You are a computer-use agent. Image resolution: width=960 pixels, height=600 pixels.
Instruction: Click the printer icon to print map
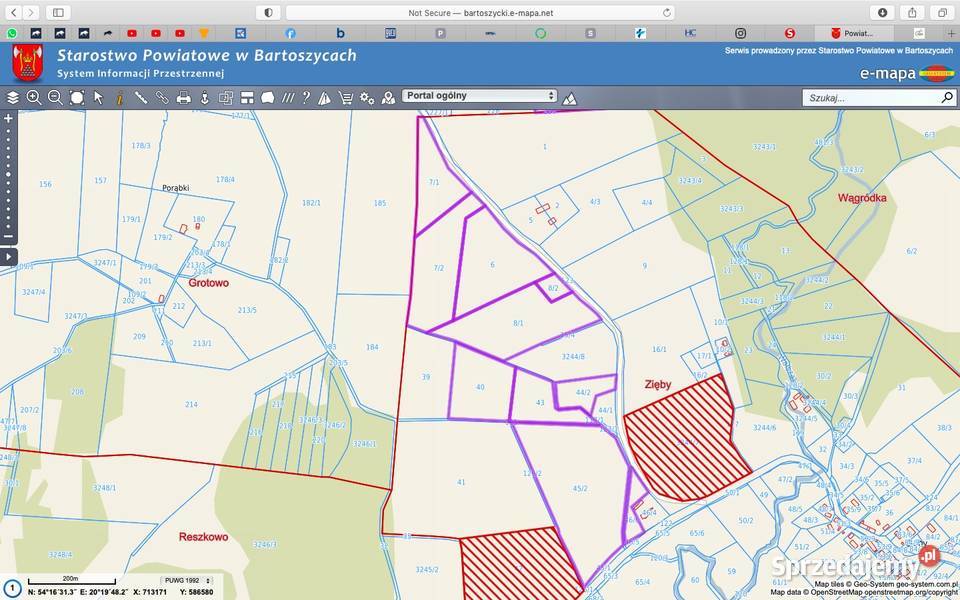coord(183,98)
